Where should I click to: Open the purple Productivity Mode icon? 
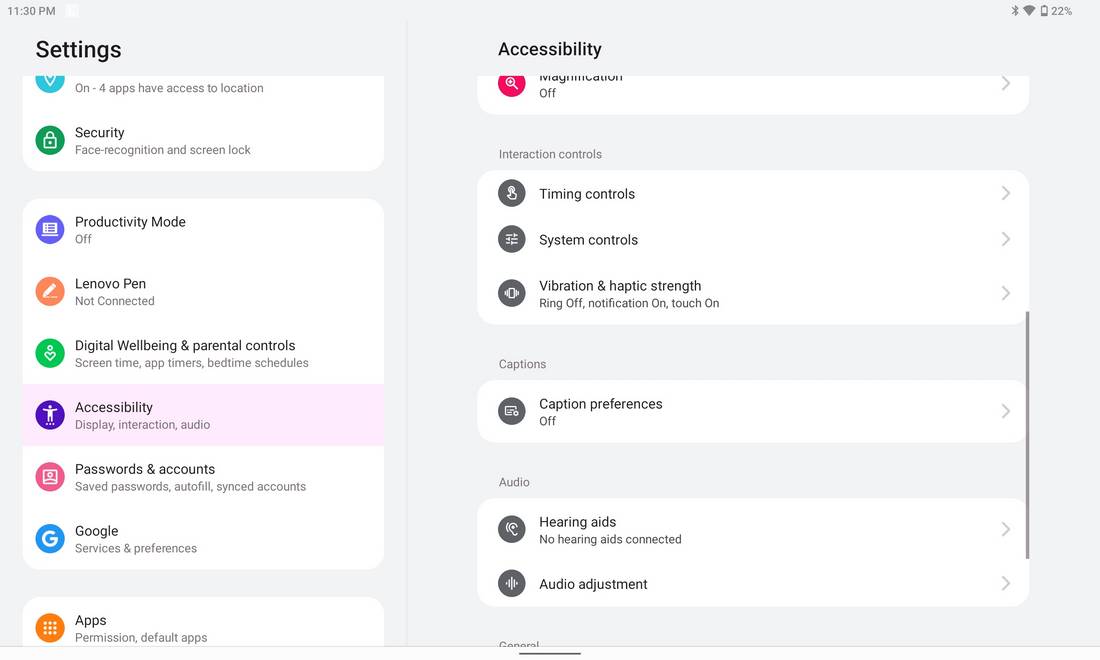[x=50, y=229]
